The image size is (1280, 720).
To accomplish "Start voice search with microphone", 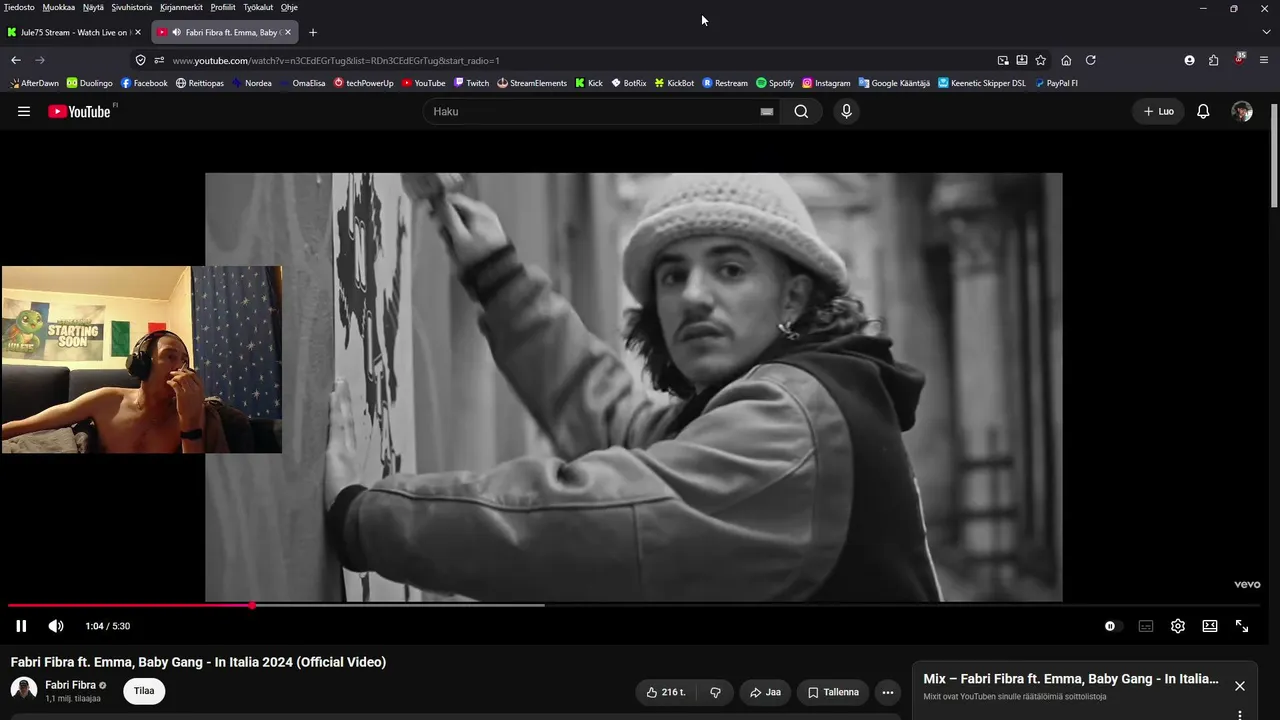I will 846,111.
